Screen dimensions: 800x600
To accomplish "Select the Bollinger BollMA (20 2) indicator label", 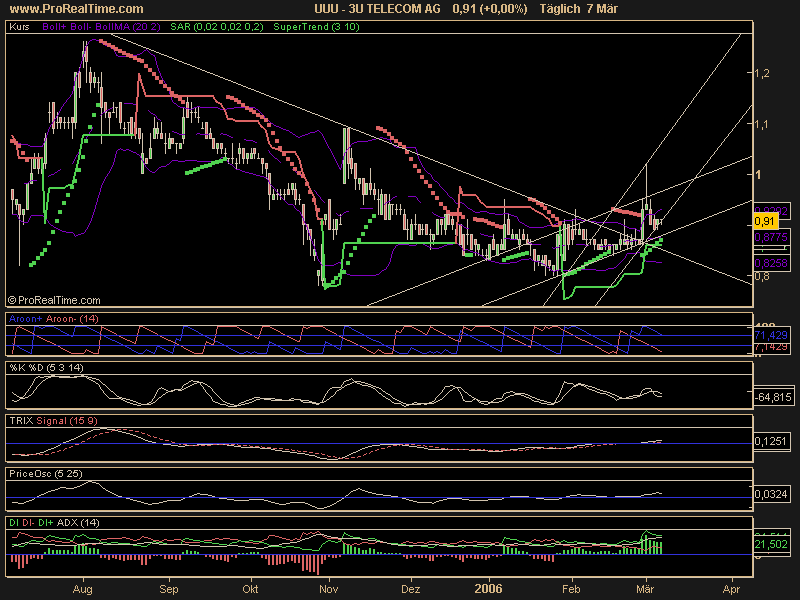I will click(x=99, y=27).
